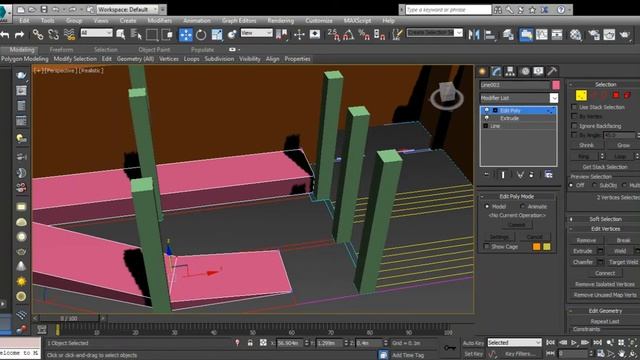640x360 pixels.
Task: Click the Mirror tool icon
Action: point(473,35)
